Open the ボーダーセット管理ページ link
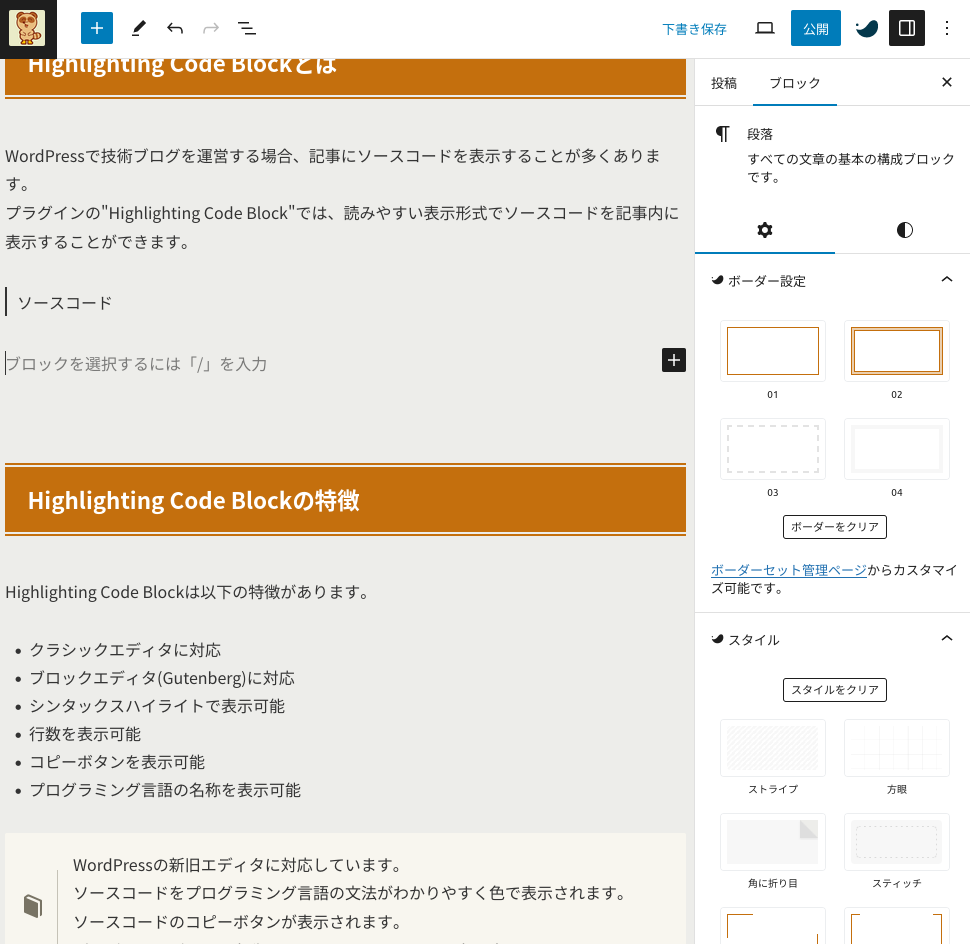Screen dimensions: 970x944 pos(788,570)
